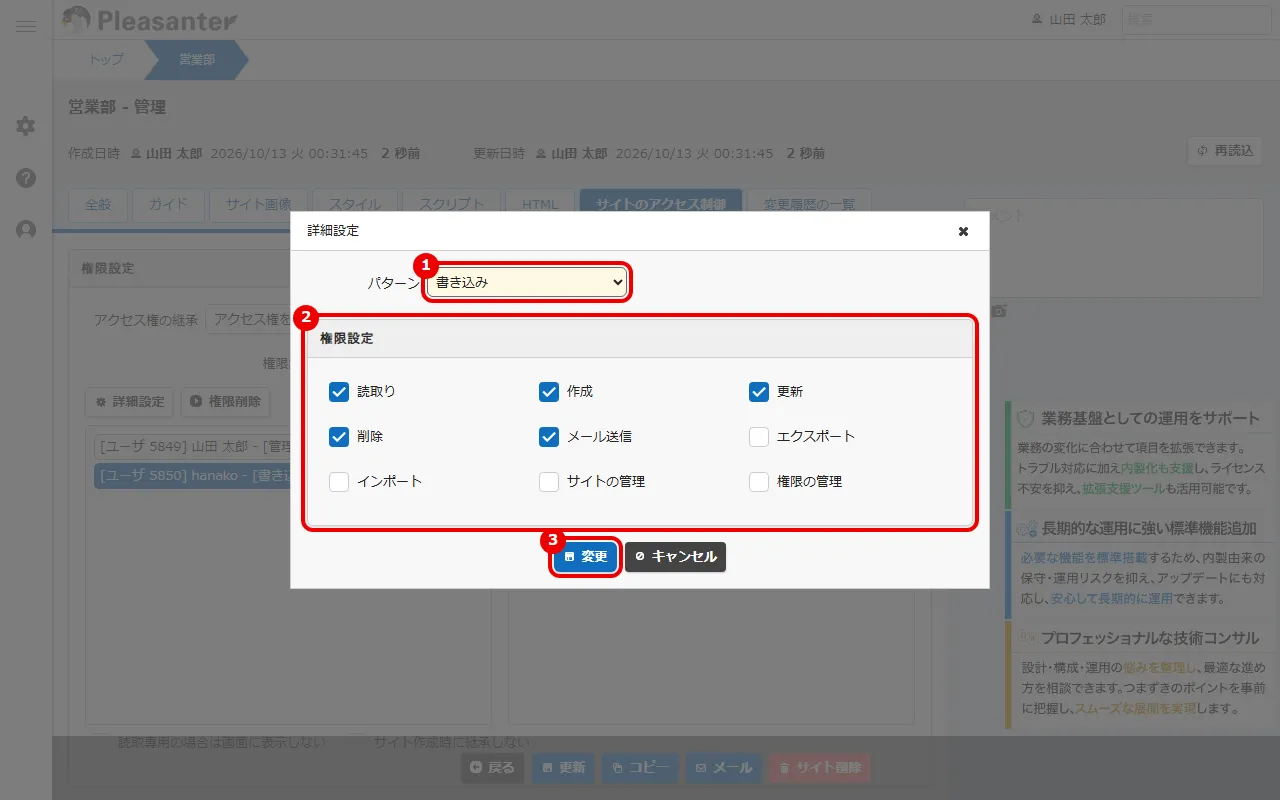Enable the サイトの管理 permission checkbox

coord(549,482)
